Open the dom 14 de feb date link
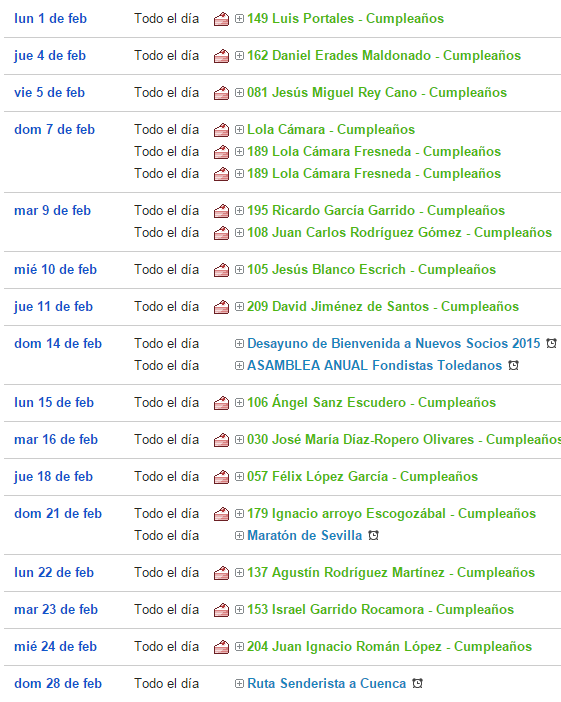Image resolution: width=561 pixels, height=702 pixels. point(58,343)
